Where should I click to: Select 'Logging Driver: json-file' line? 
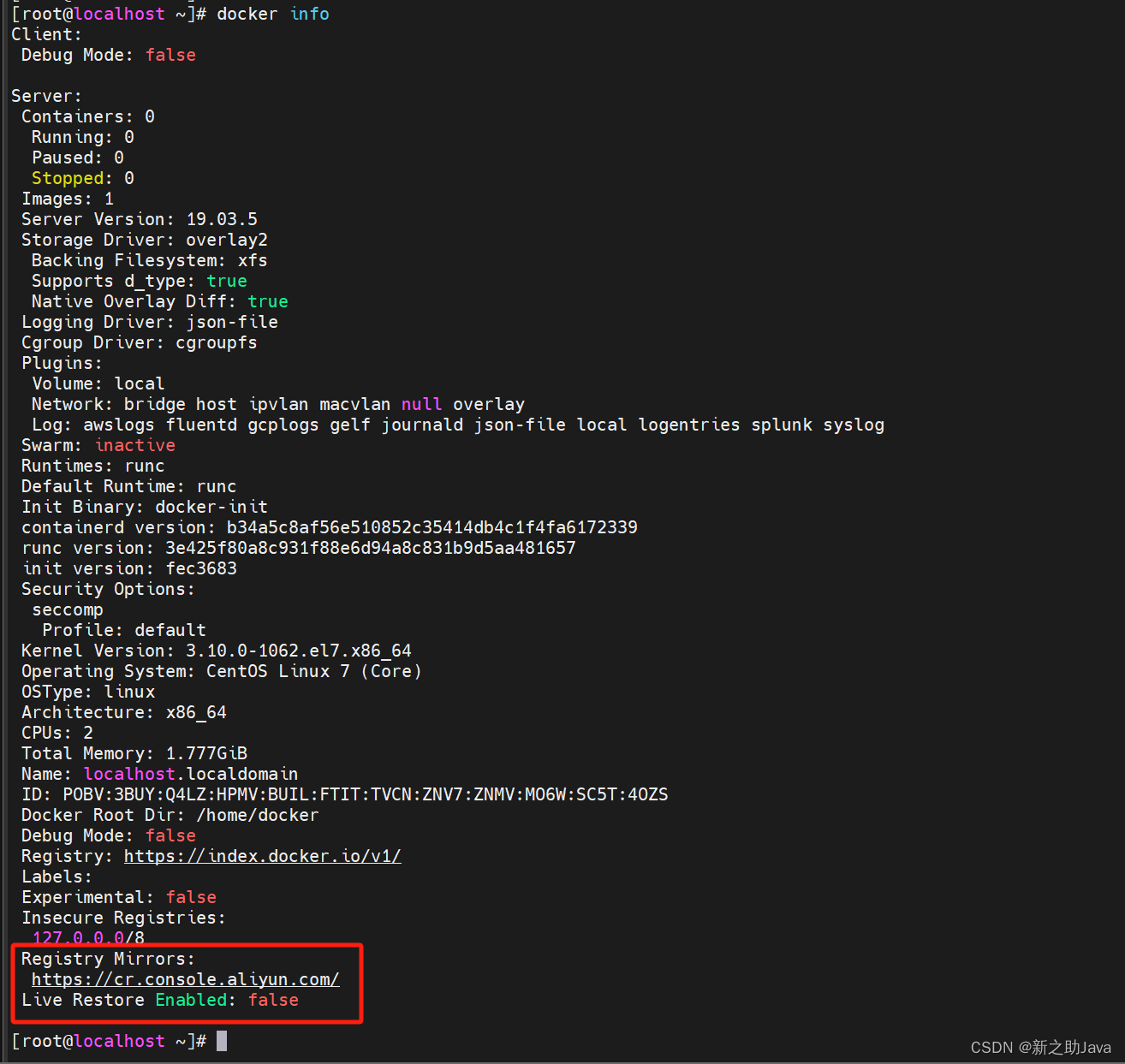[x=150, y=322]
